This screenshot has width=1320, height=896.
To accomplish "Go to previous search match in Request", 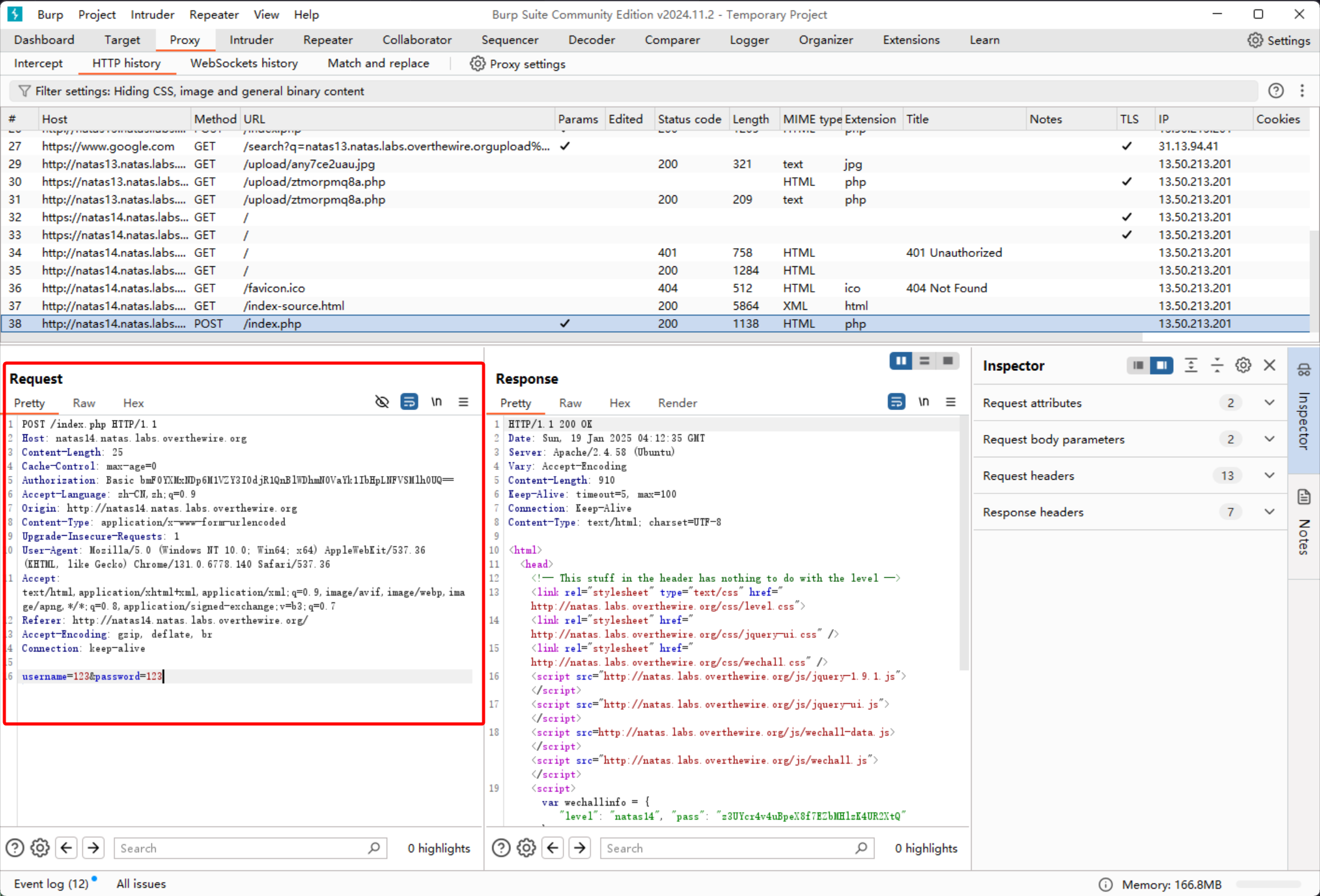I will pos(67,847).
